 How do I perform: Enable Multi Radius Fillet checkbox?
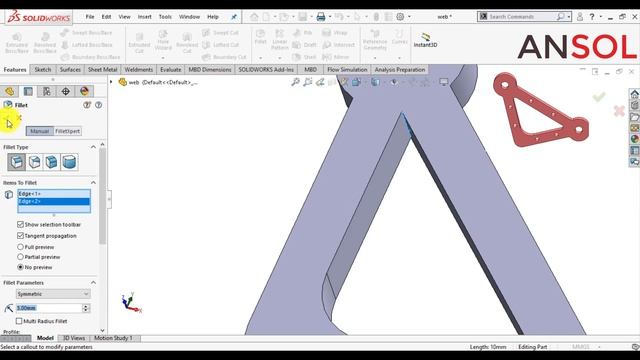point(19,321)
